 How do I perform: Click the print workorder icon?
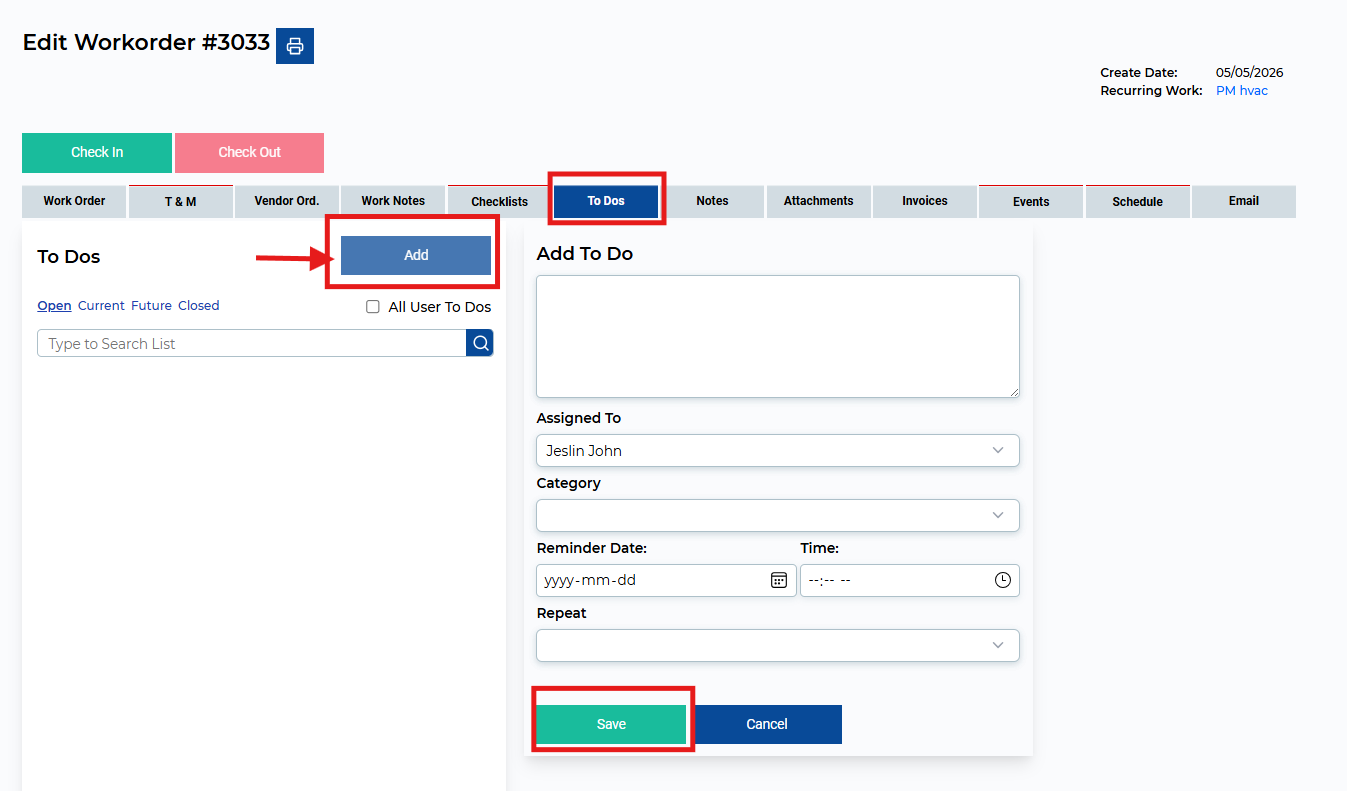coord(295,46)
